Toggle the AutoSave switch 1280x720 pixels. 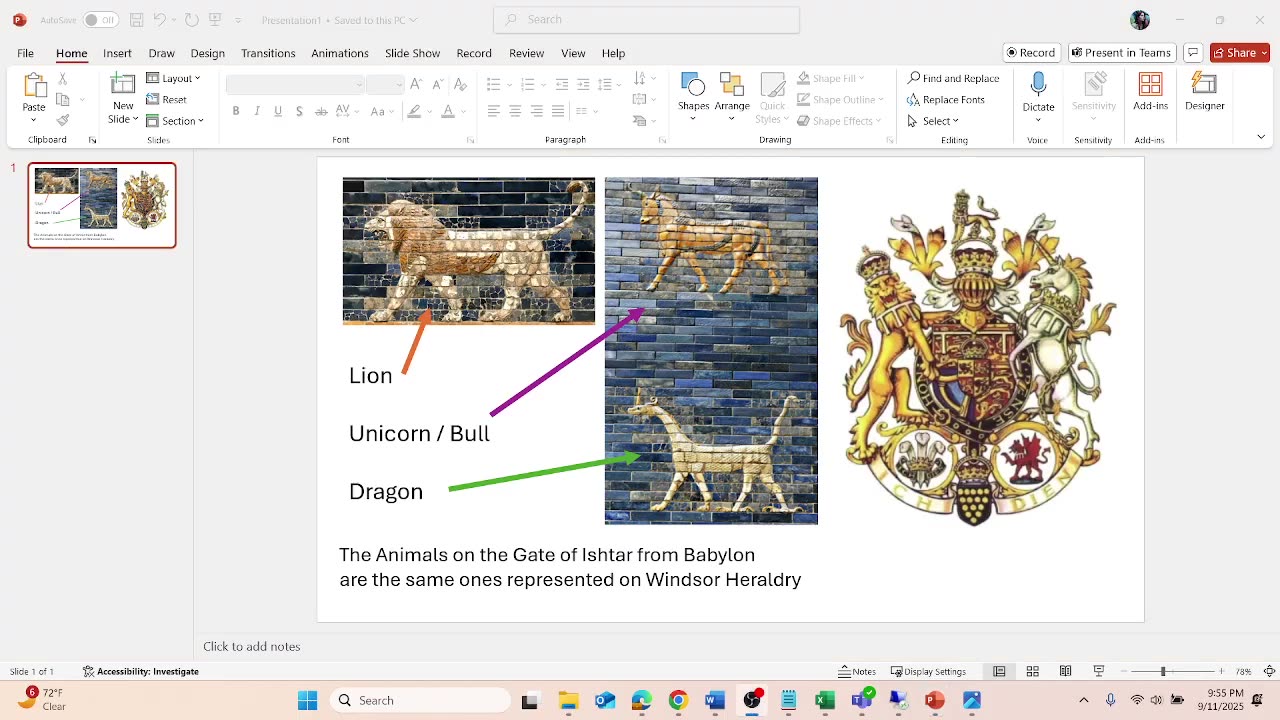pos(99,20)
